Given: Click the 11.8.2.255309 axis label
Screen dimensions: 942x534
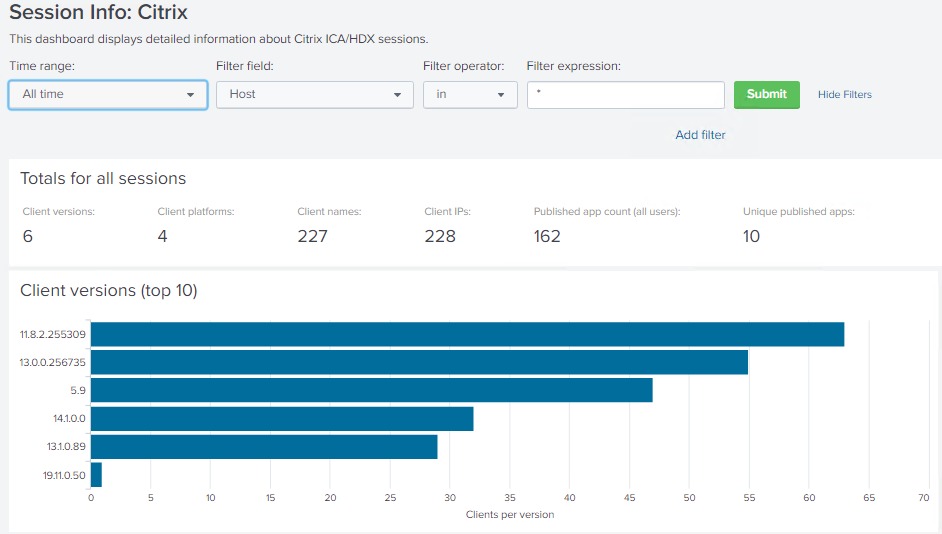Looking at the screenshot, I should click(53, 335).
